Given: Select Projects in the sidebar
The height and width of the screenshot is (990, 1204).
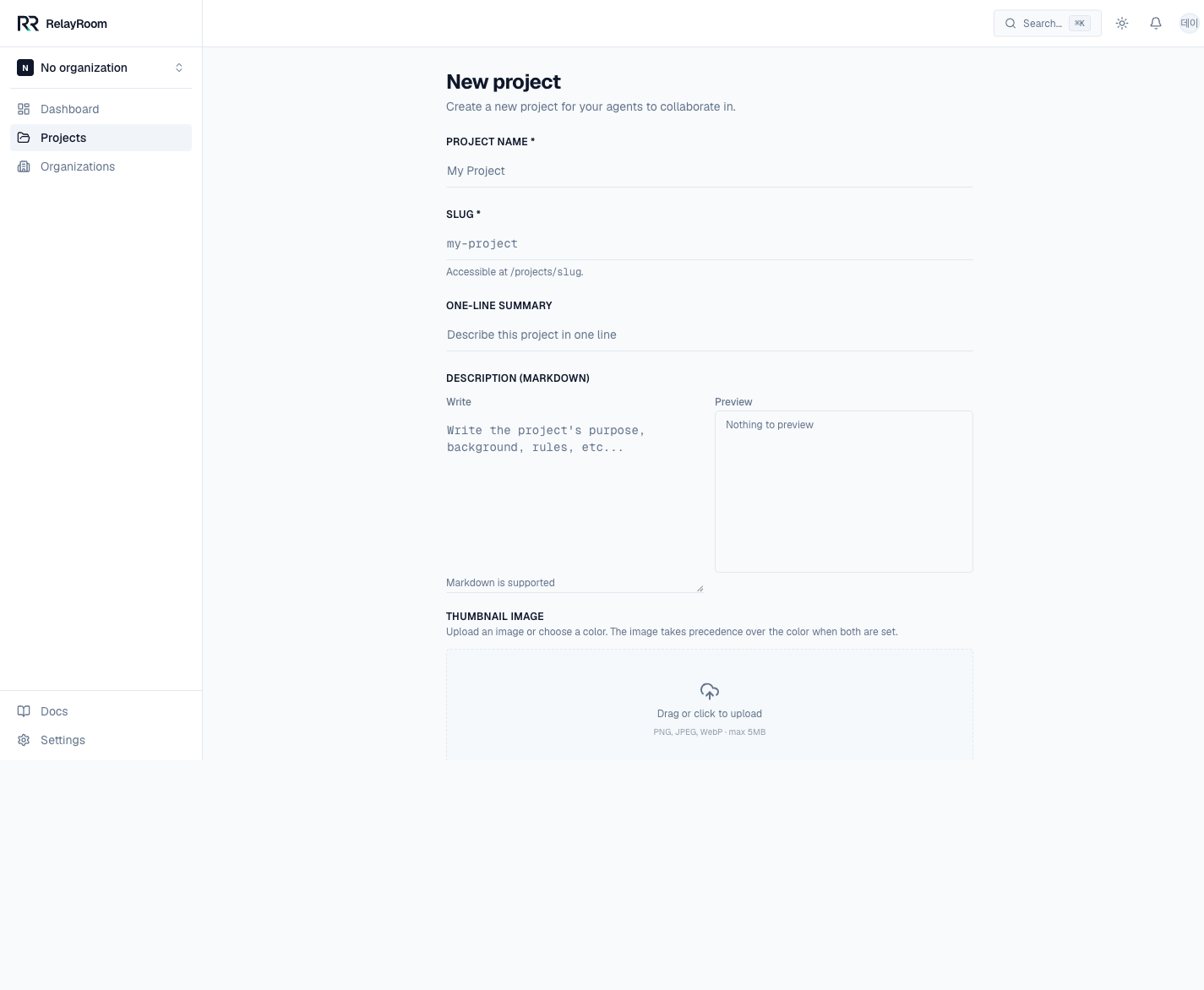Looking at the screenshot, I should 101,138.
